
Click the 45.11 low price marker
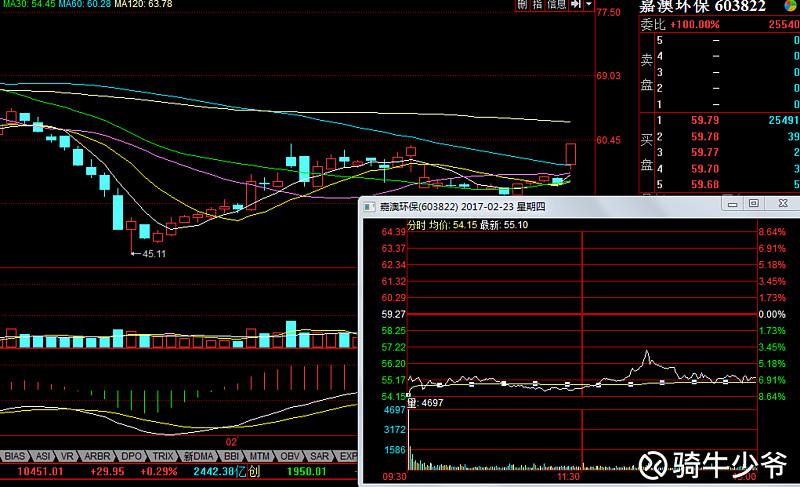(154, 253)
